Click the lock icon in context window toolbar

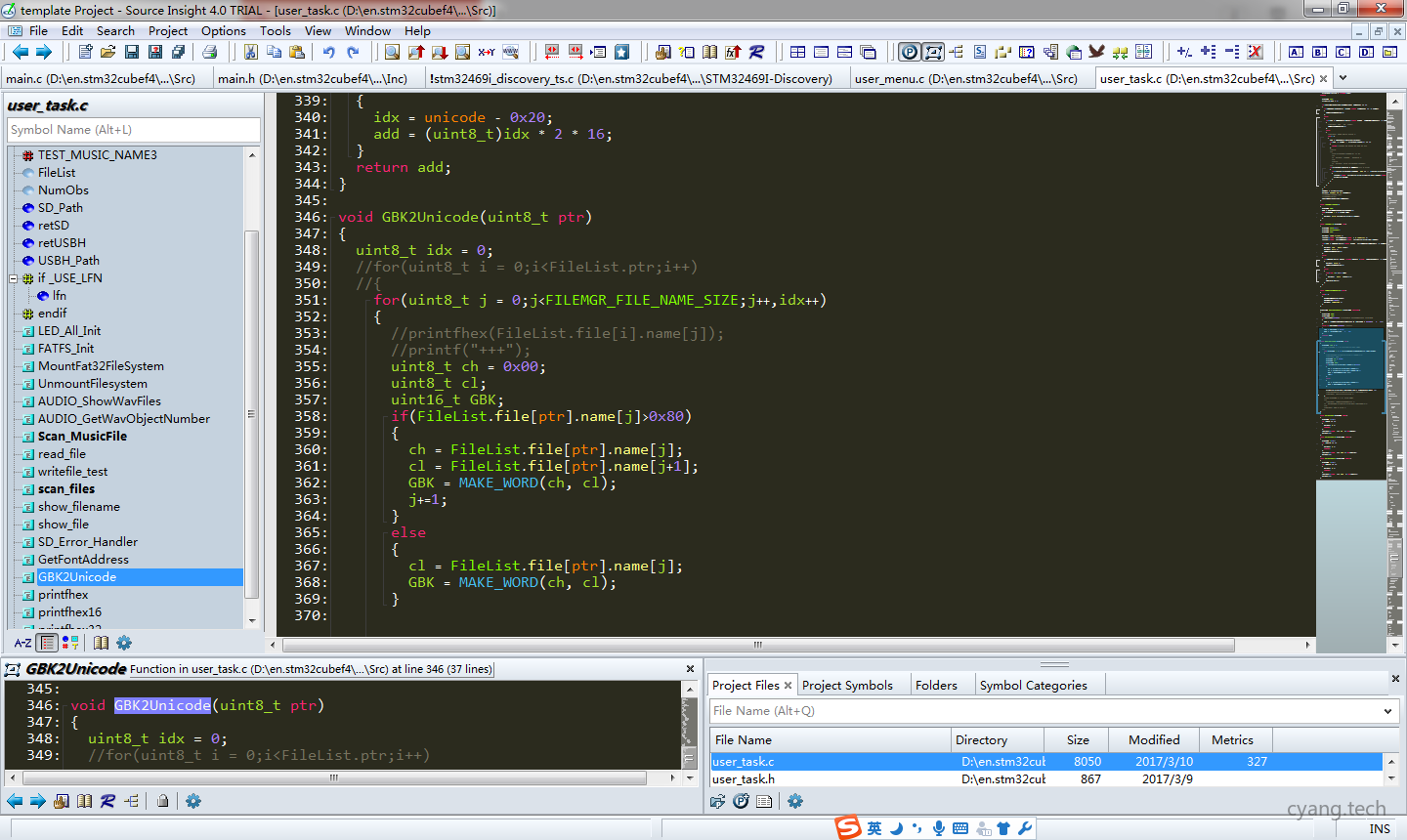point(163,801)
